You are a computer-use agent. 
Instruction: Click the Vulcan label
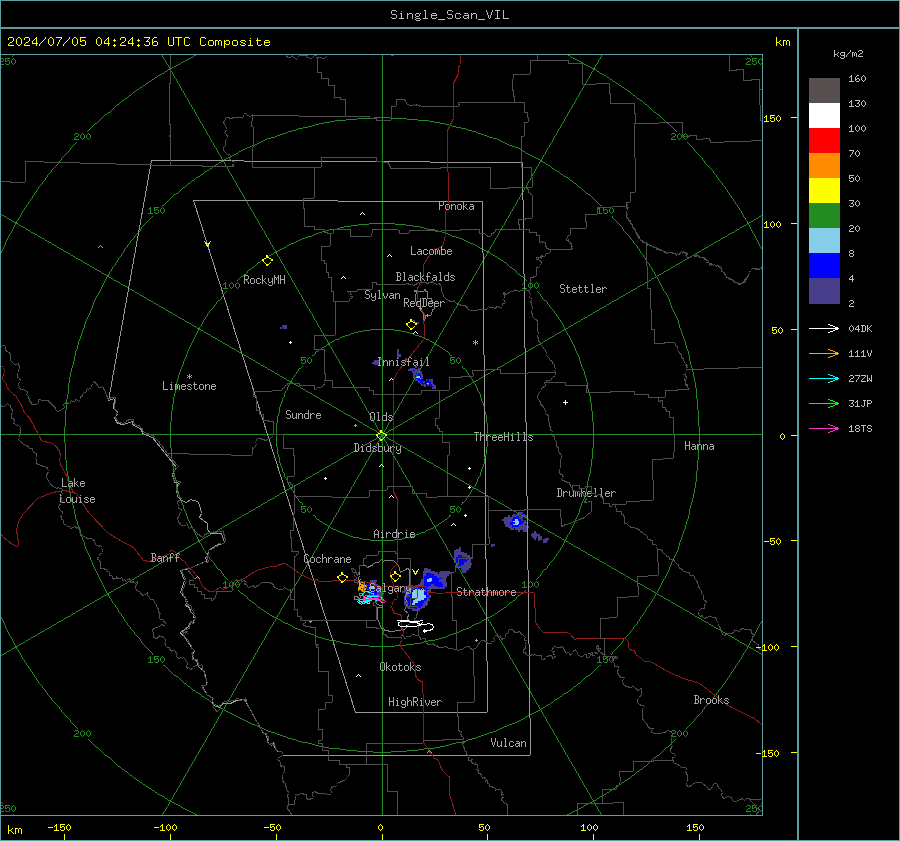pyautogui.click(x=508, y=743)
